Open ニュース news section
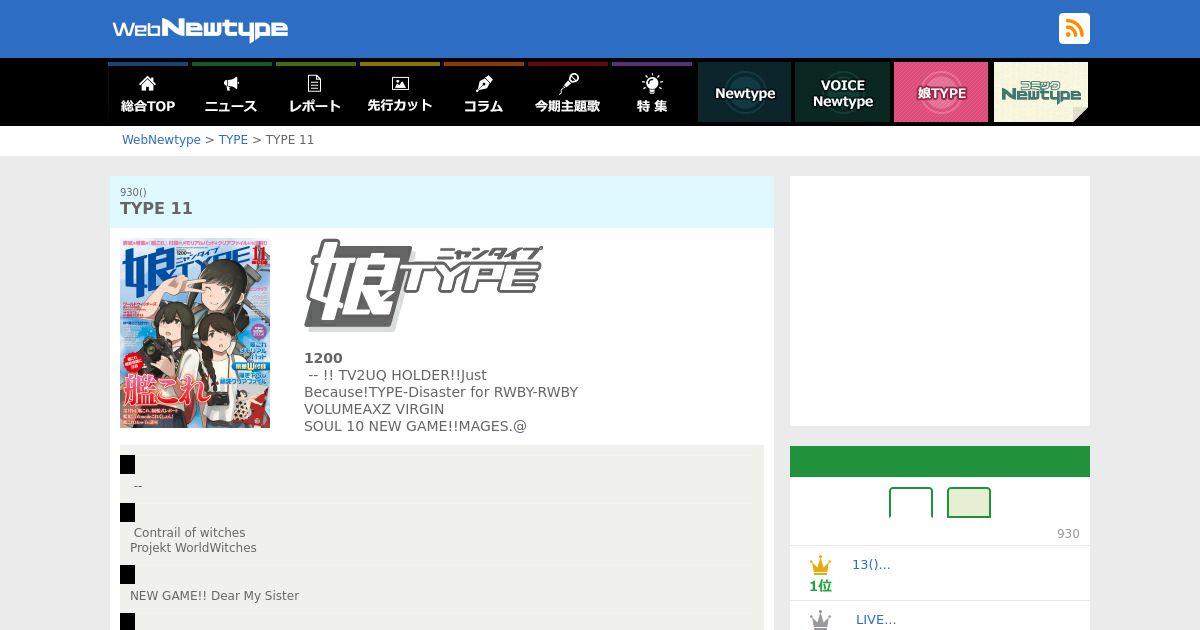1200x630 pixels. (x=231, y=93)
